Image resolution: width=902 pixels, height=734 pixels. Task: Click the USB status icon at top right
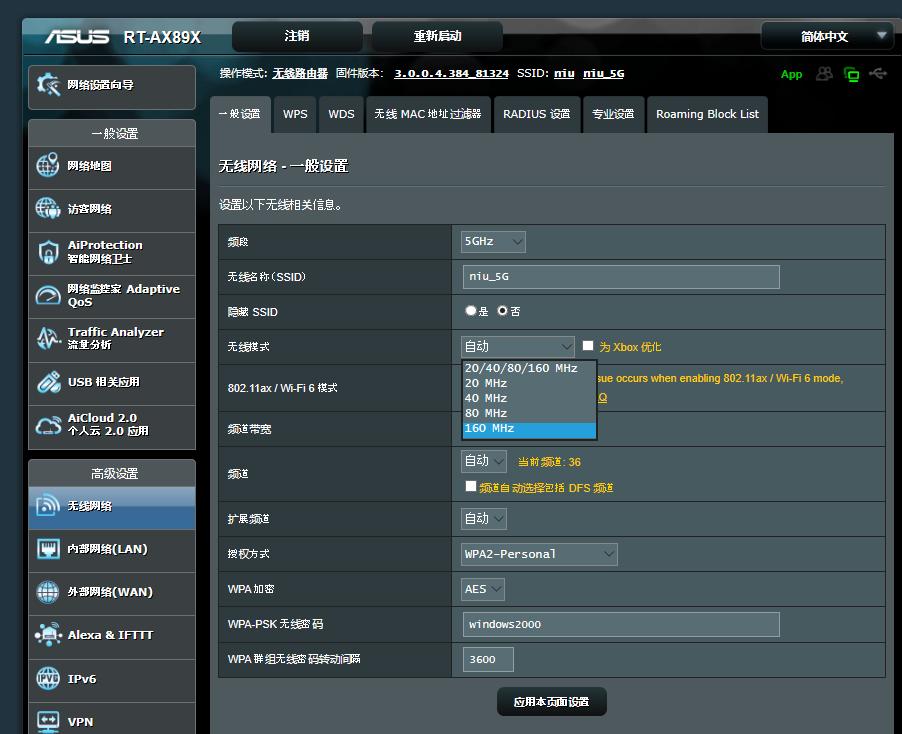tap(878, 74)
